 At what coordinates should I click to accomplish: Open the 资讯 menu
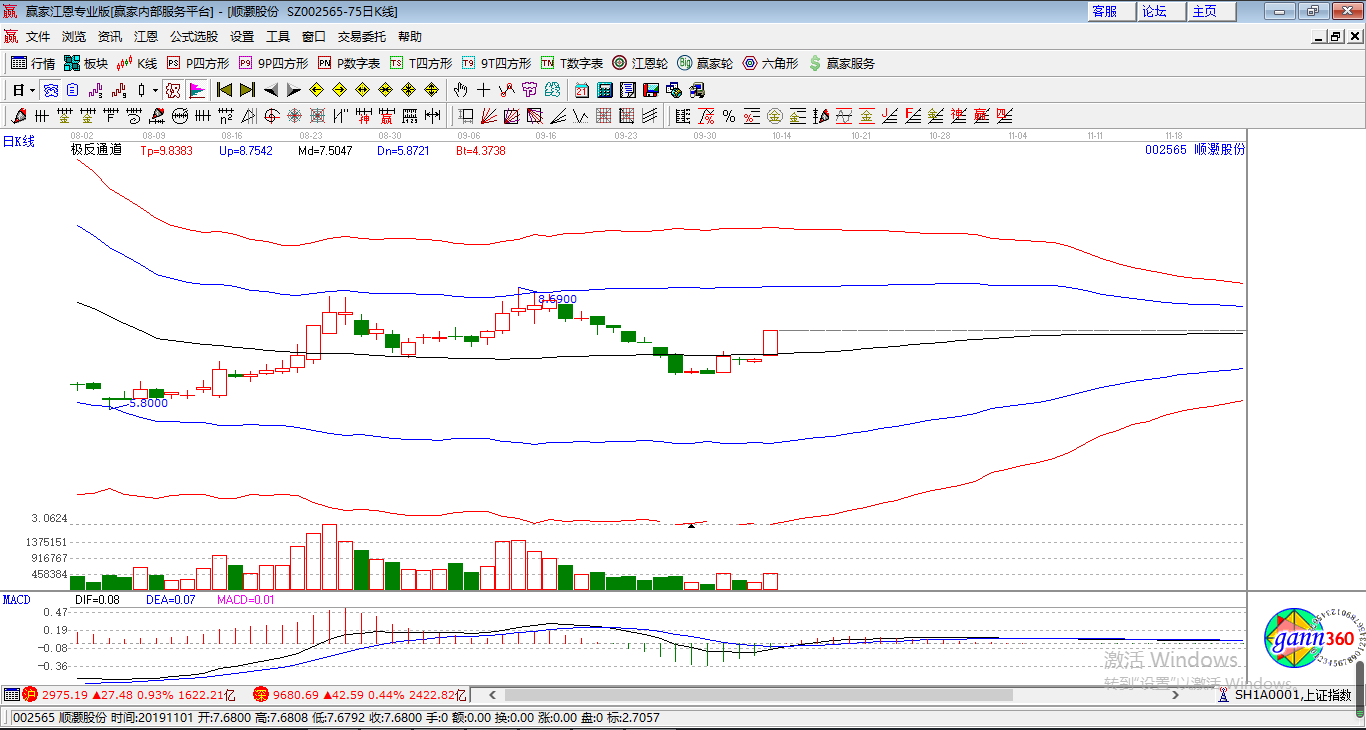pos(110,37)
